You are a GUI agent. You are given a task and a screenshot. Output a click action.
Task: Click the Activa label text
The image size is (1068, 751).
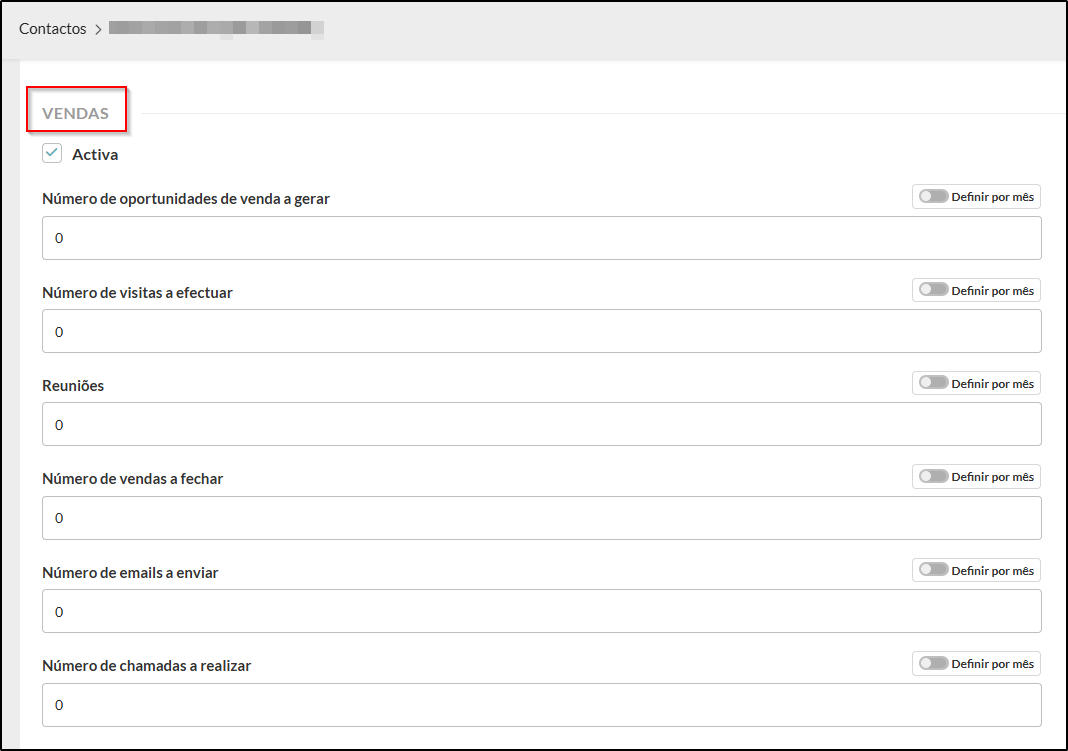(95, 155)
